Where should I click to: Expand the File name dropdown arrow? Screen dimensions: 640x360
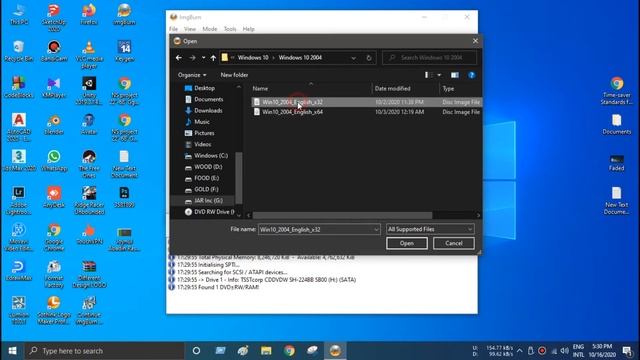pyautogui.click(x=376, y=229)
